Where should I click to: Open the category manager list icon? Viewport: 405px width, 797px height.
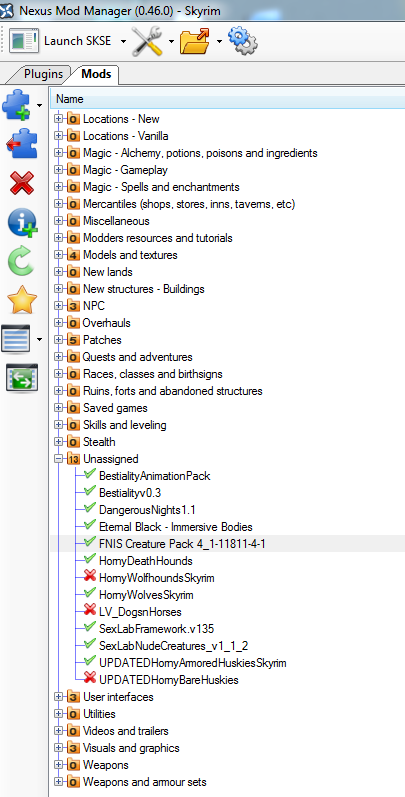point(16,339)
